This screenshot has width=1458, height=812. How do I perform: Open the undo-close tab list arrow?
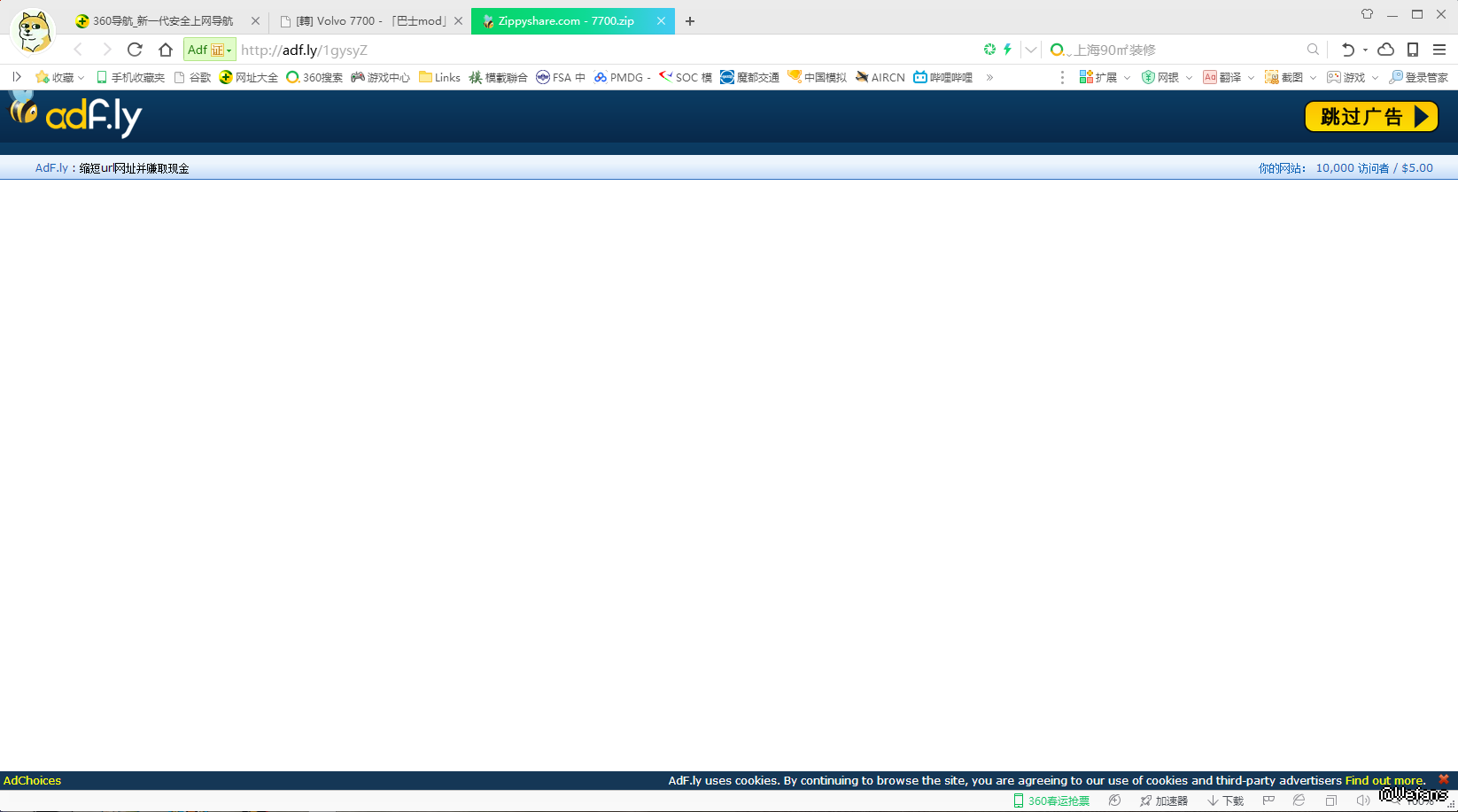pyautogui.click(x=1365, y=50)
